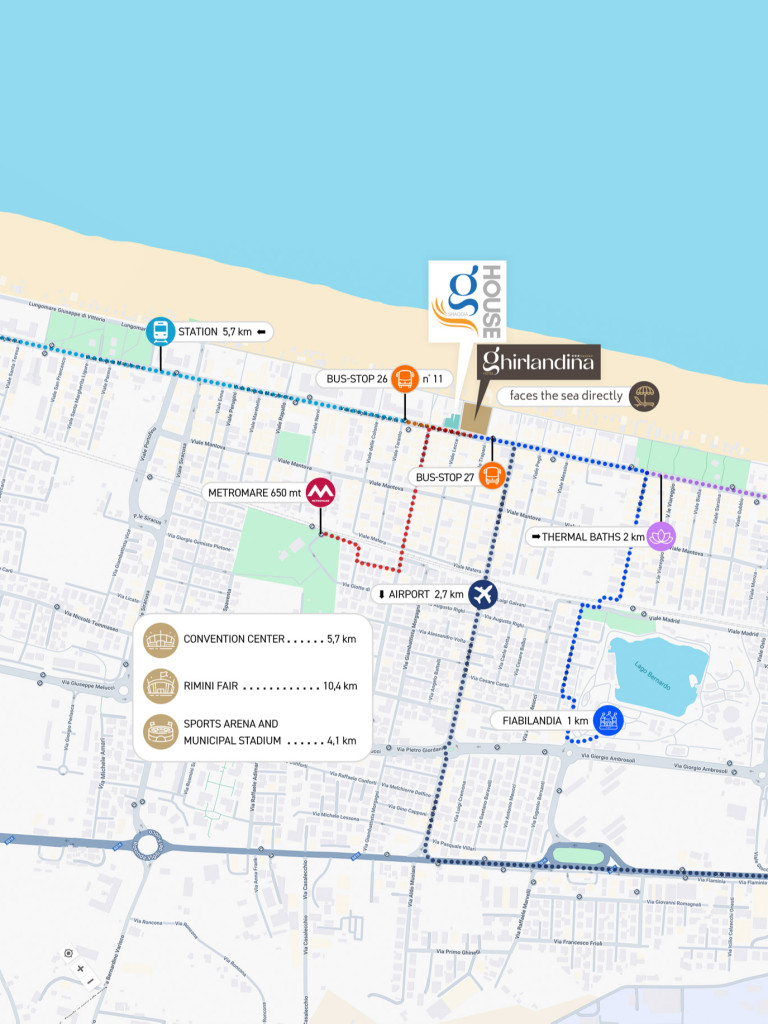Click the "THERMAL BATHS 2 km" label

point(593,537)
